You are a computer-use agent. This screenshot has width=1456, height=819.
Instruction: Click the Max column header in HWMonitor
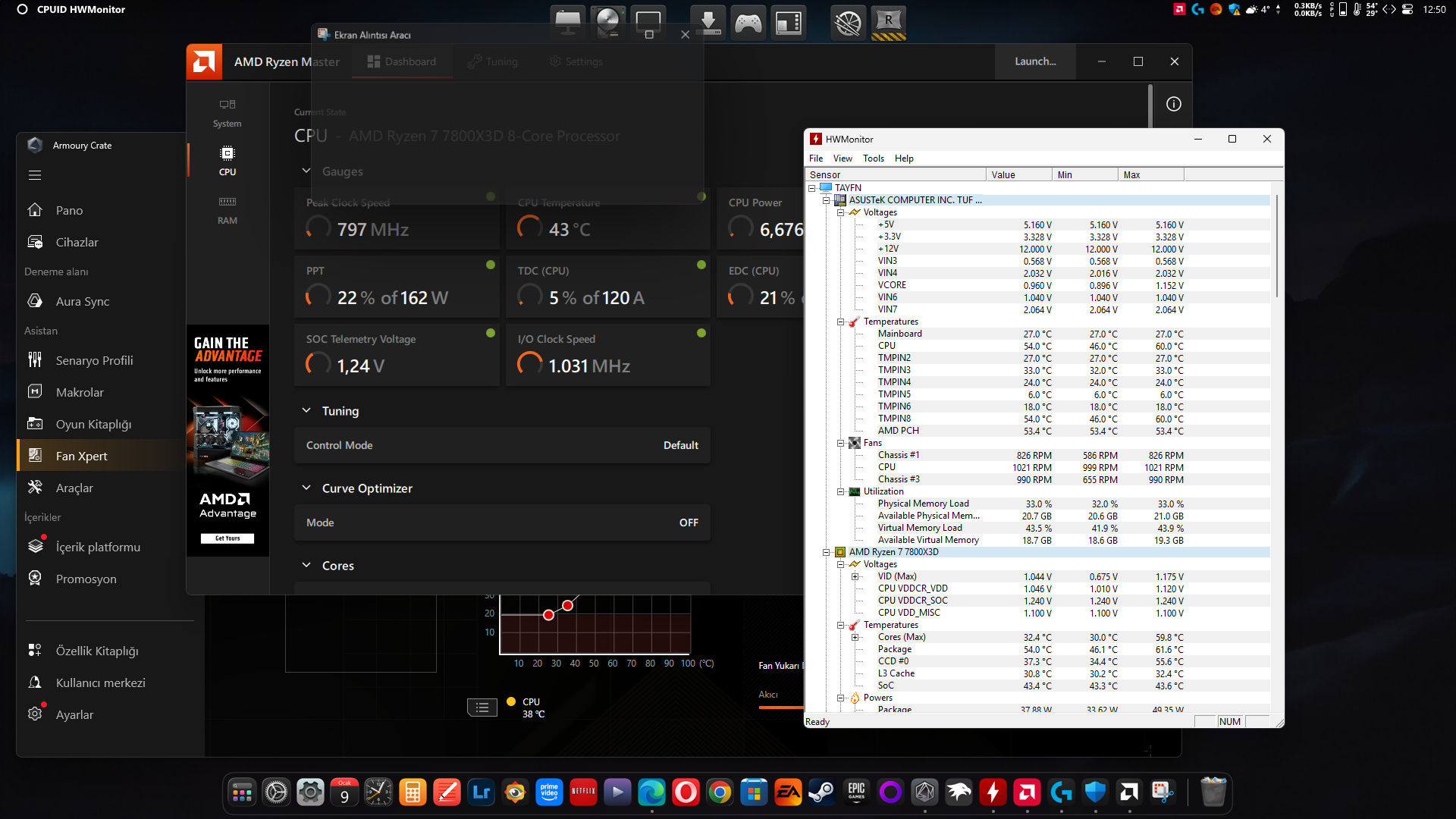click(x=1150, y=174)
